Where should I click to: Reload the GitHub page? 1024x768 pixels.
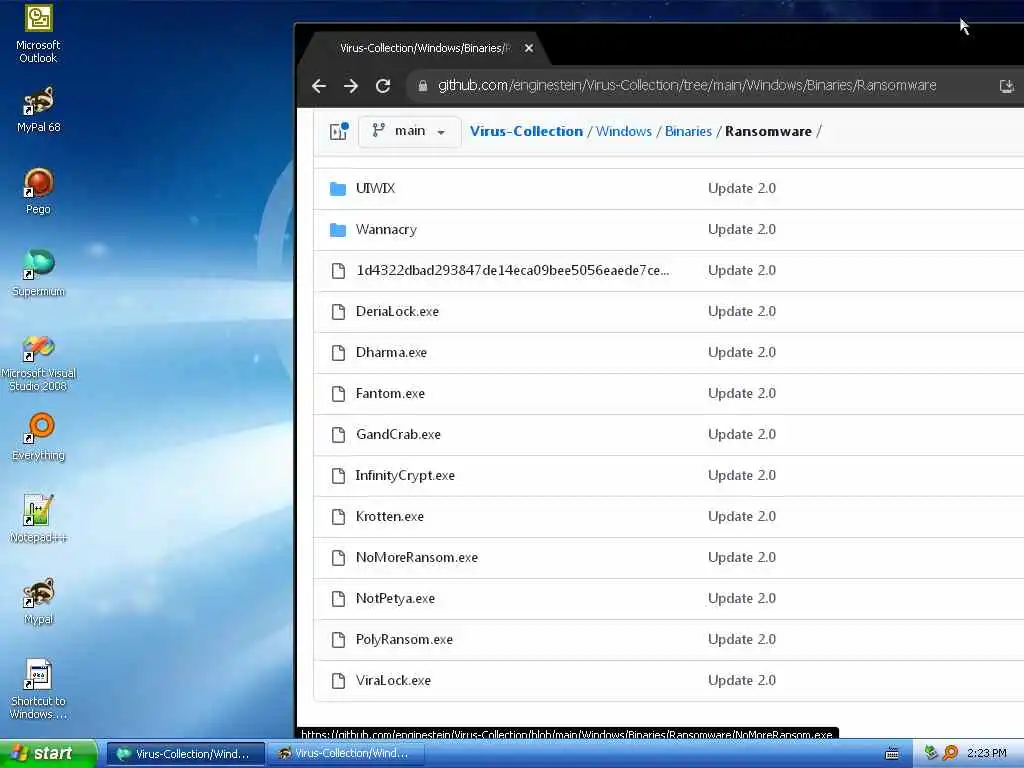[383, 86]
